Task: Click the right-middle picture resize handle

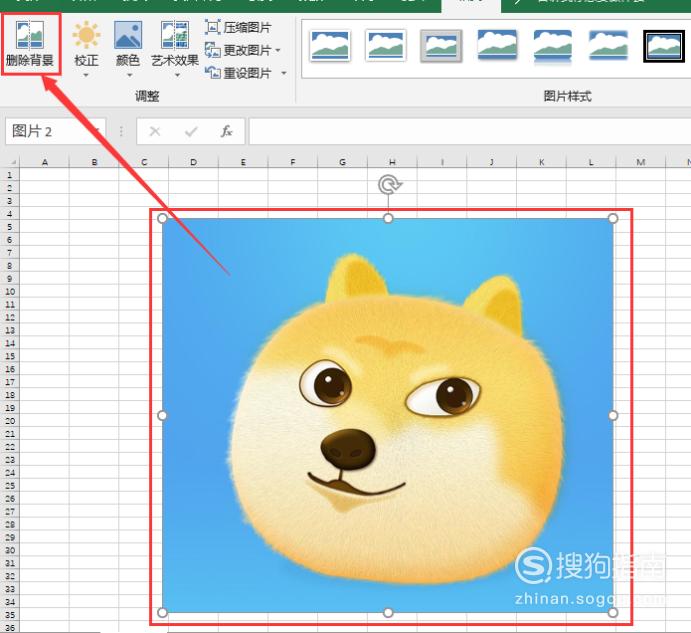Action: click(x=613, y=415)
